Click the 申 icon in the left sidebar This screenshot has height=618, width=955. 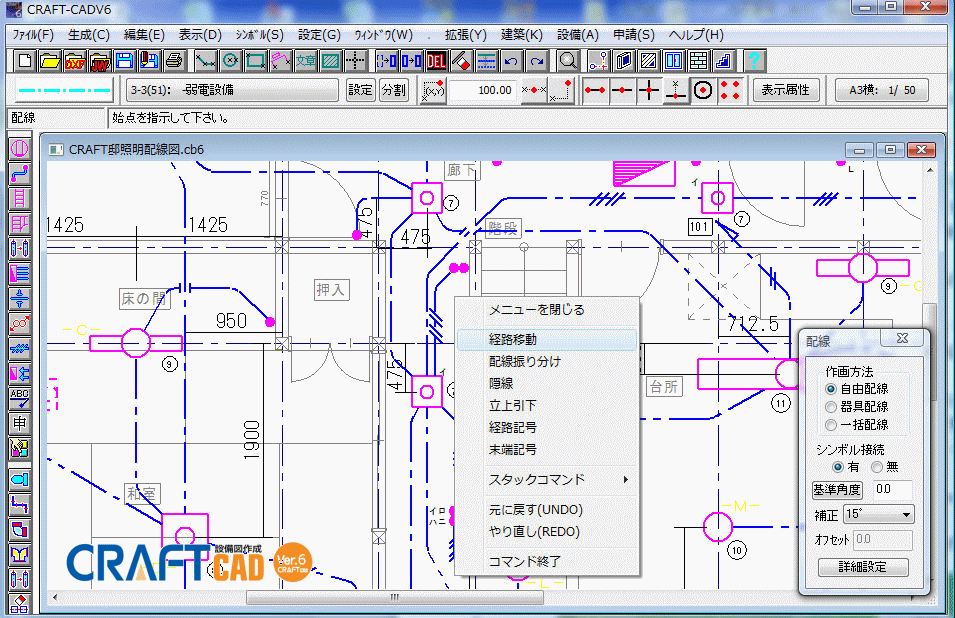point(19,423)
